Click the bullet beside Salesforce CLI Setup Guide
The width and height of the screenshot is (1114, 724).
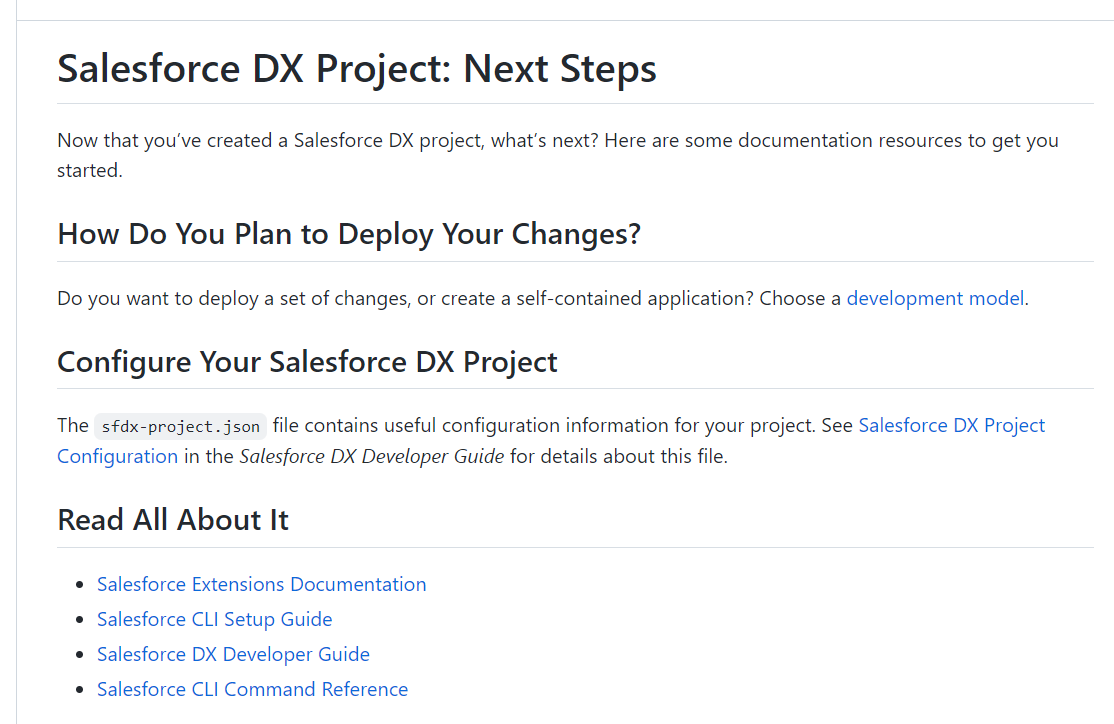80,620
